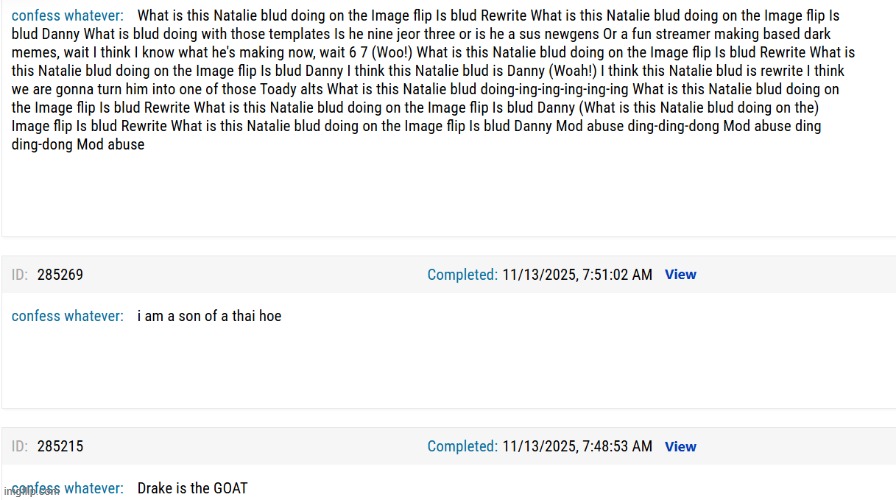Viewport: 896px width, 500px height.
Task: Click the top 'confess whatever:' label
Action: coord(68,16)
